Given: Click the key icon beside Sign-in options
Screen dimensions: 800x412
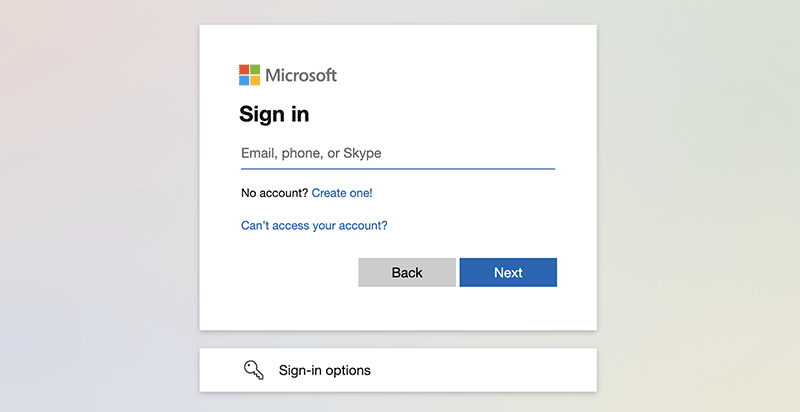Looking at the screenshot, I should click(x=253, y=370).
